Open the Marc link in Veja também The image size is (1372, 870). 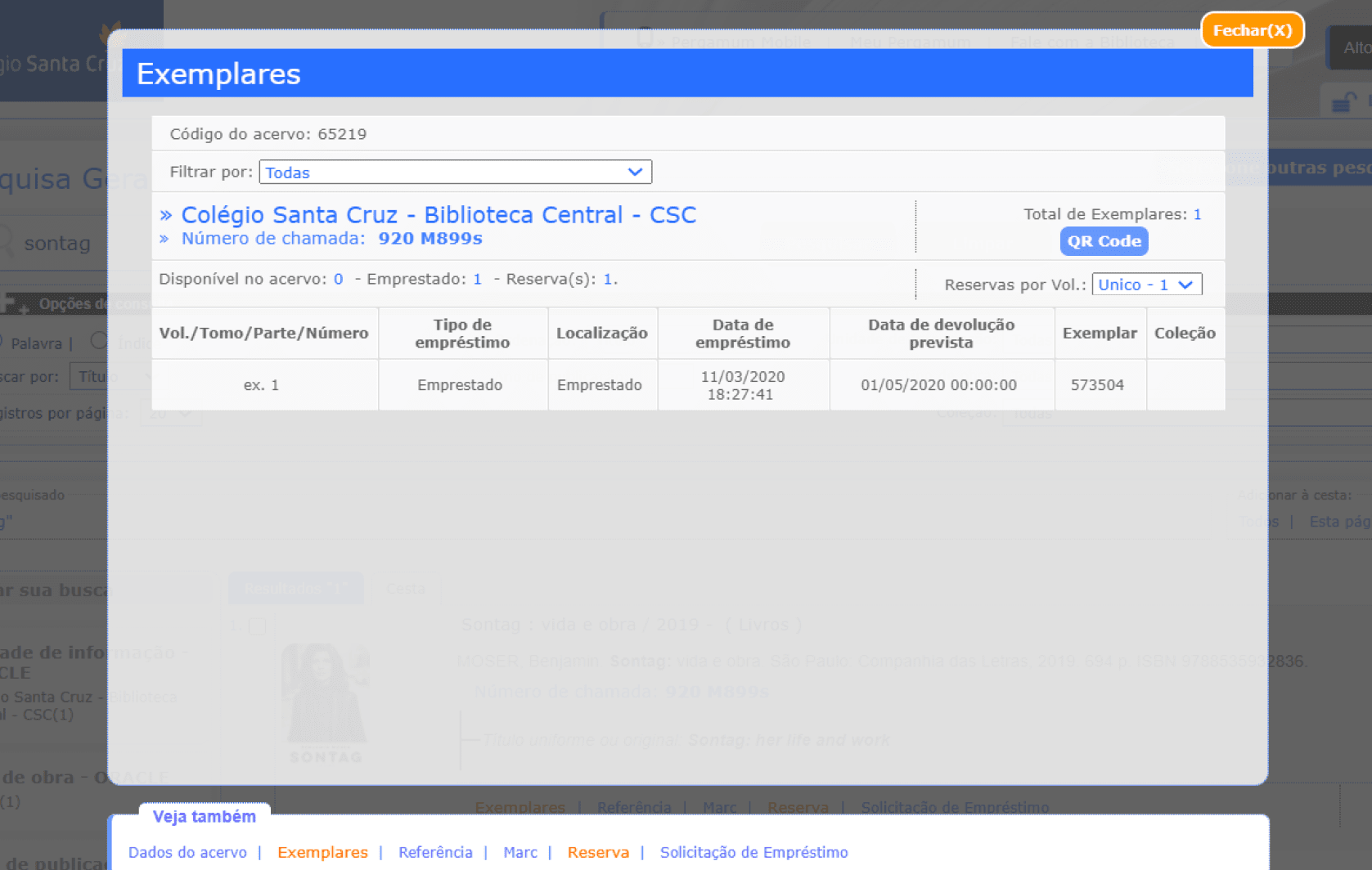pos(520,852)
